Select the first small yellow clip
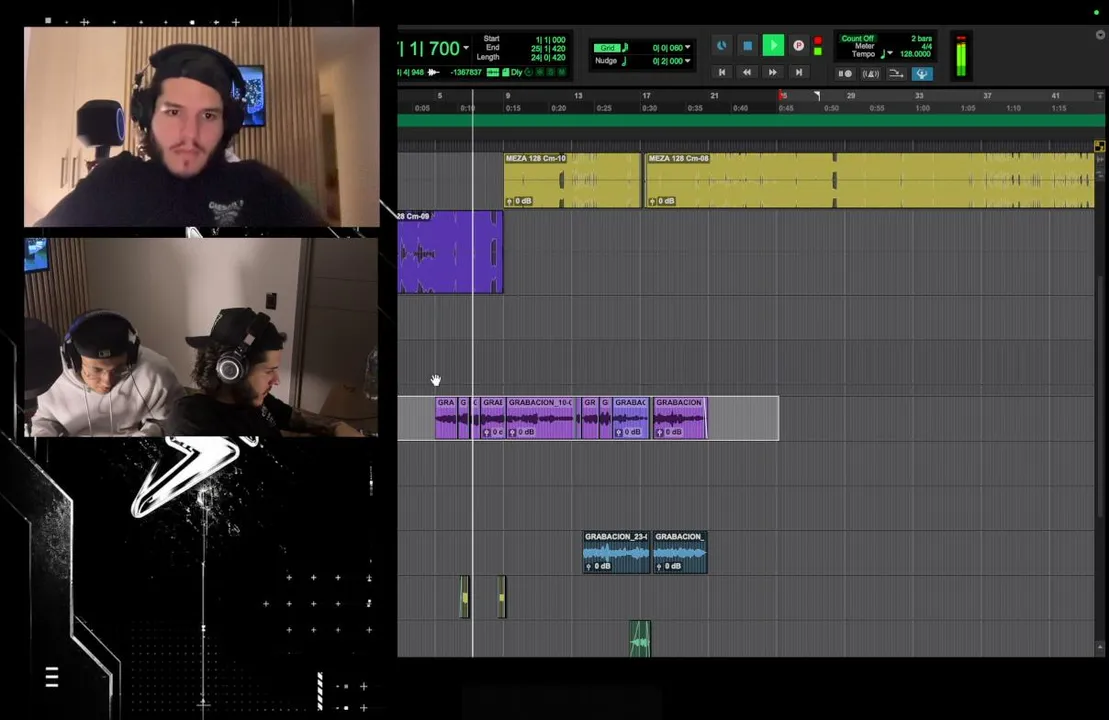Image resolution: width=1109 pixels, height=720 pixels. (x=465, y=597)
